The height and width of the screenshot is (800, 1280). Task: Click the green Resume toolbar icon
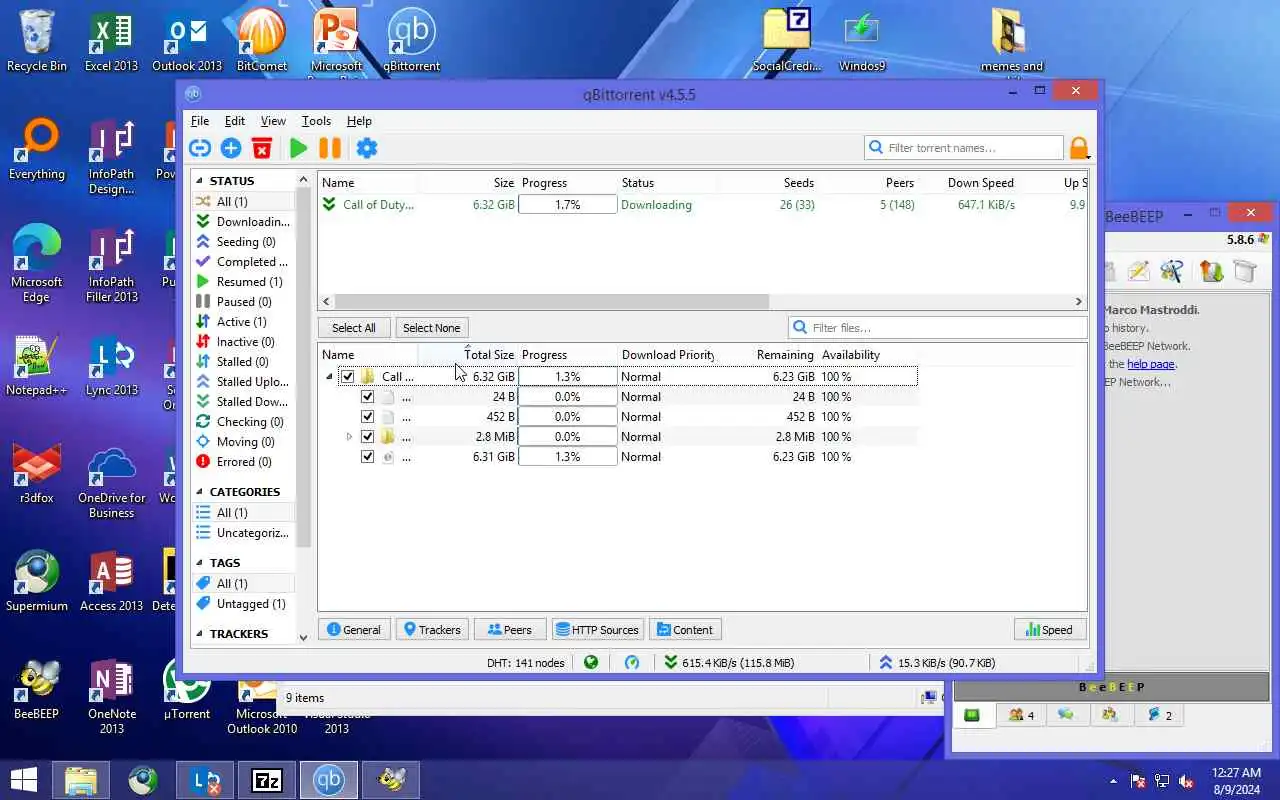[x=298, y=148]
